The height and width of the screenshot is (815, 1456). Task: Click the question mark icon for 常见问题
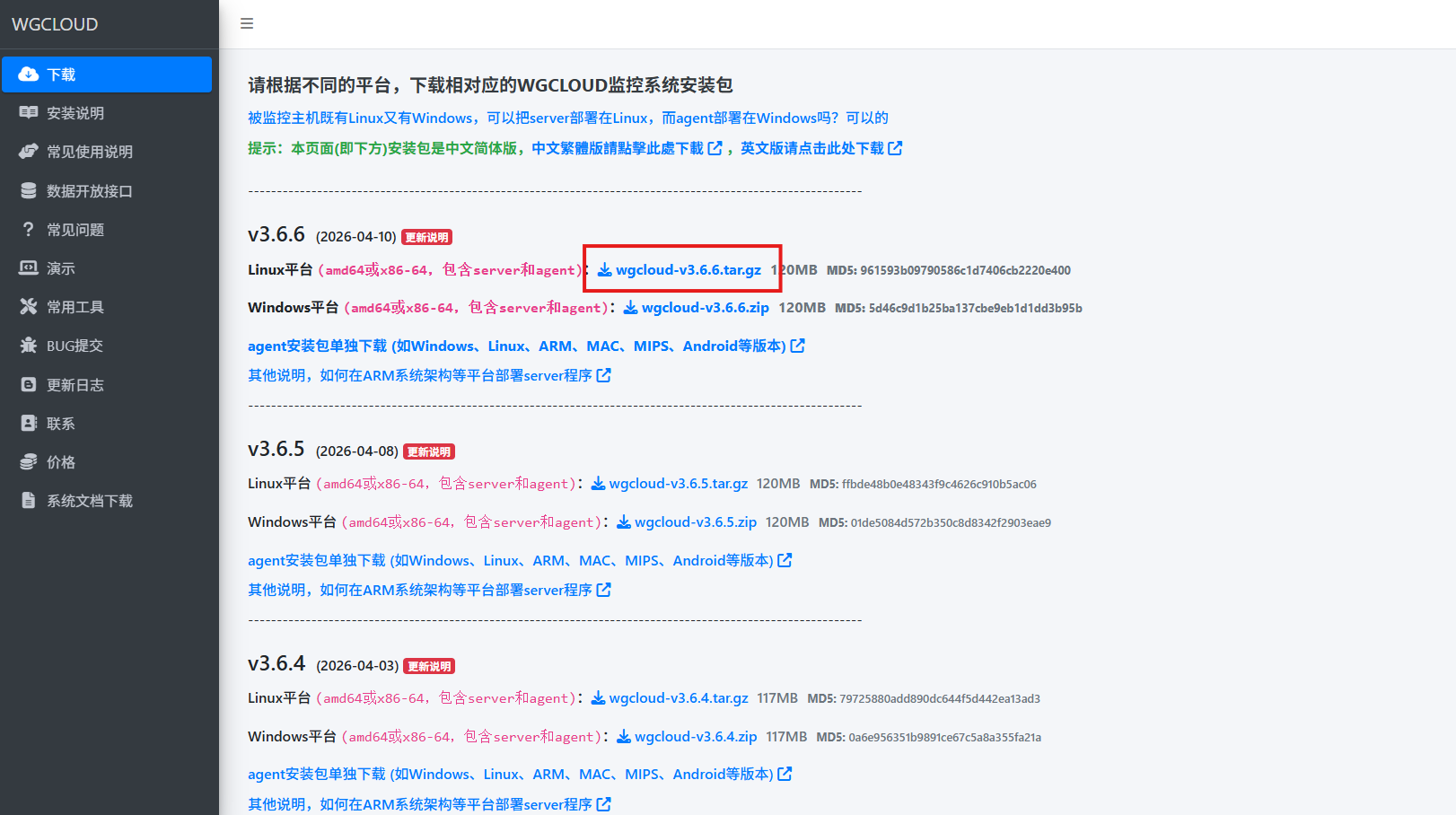(x=28, y=229)
